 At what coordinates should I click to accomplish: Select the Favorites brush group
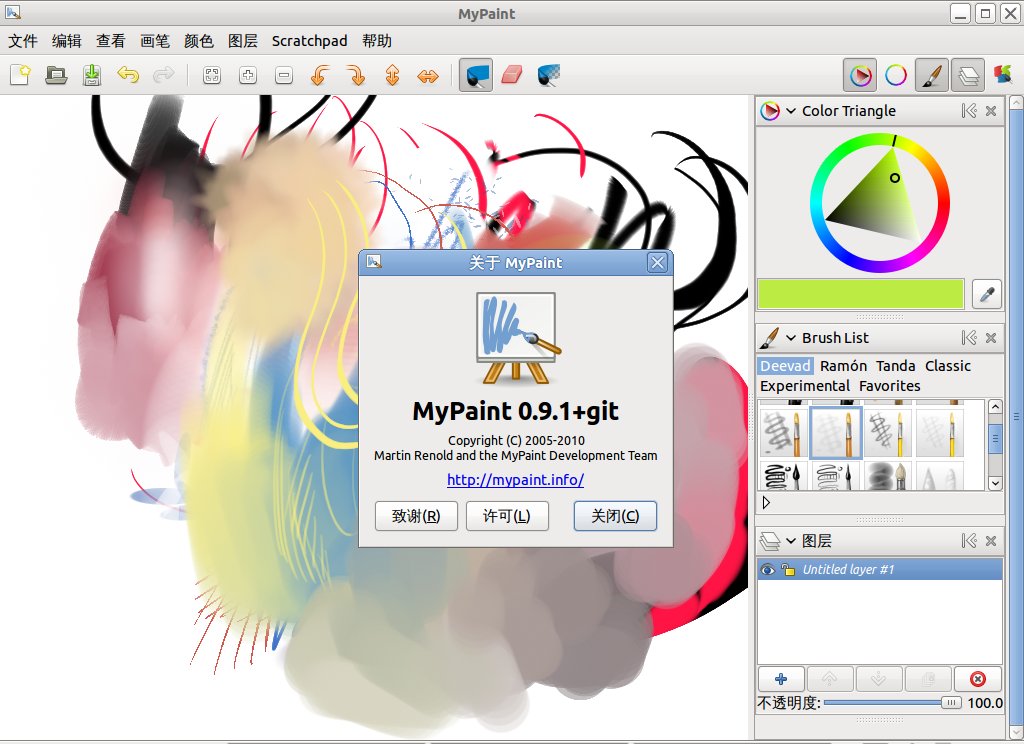coord(889,386)
